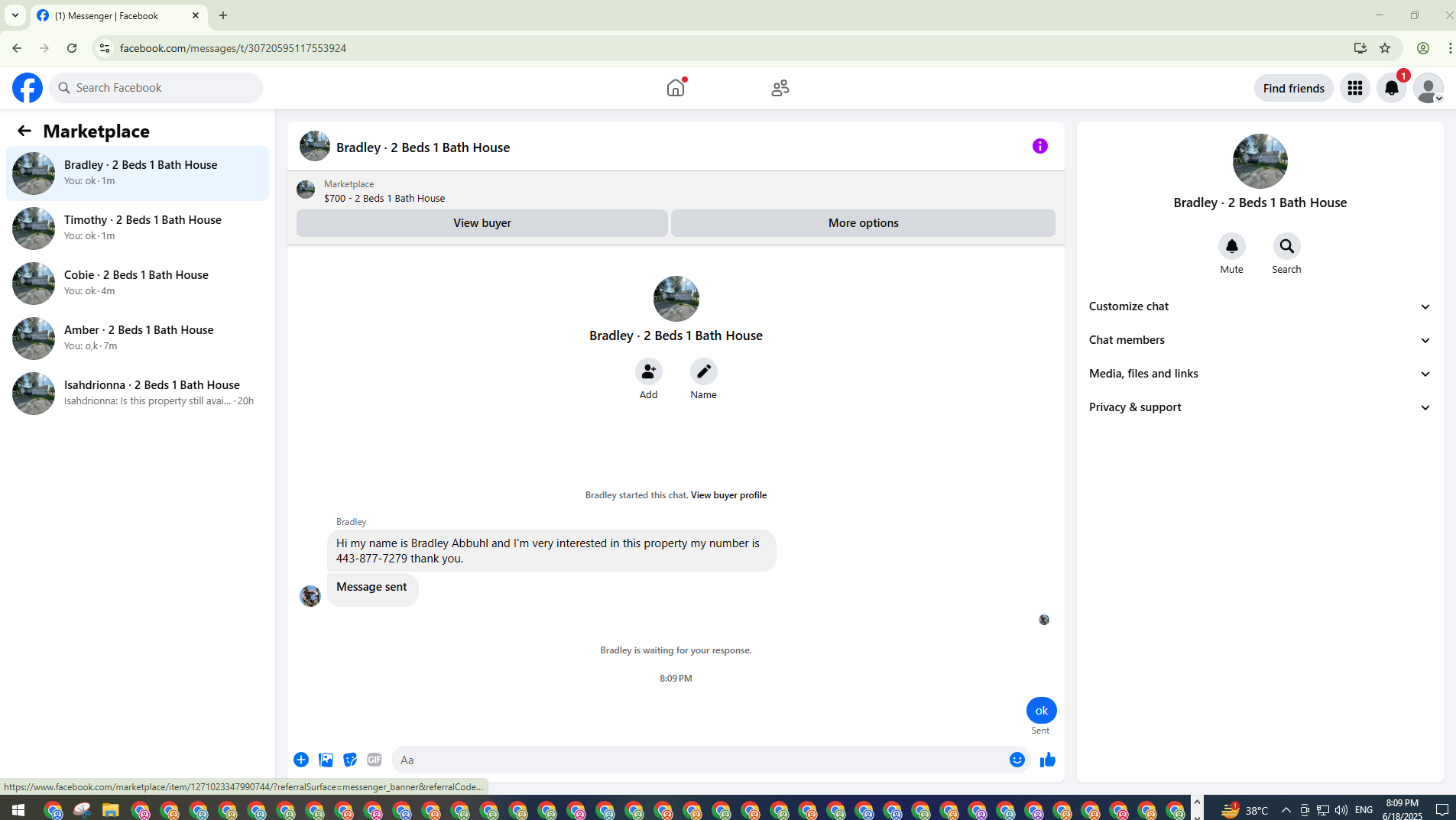Click Bradley's listing thumbnail in right panel
The image size is (1456, 820).
1260,161
